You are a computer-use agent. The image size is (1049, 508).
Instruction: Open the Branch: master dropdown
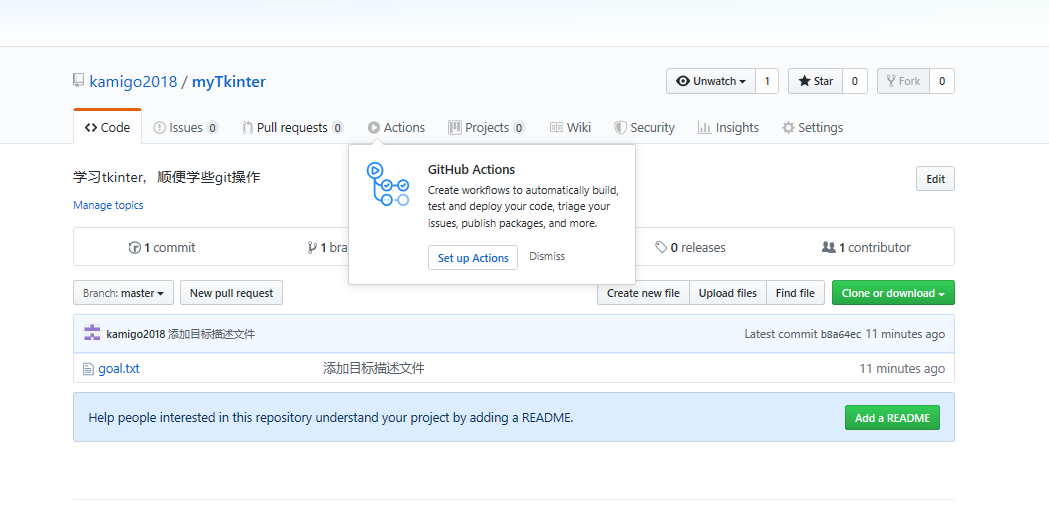[124, 292]
